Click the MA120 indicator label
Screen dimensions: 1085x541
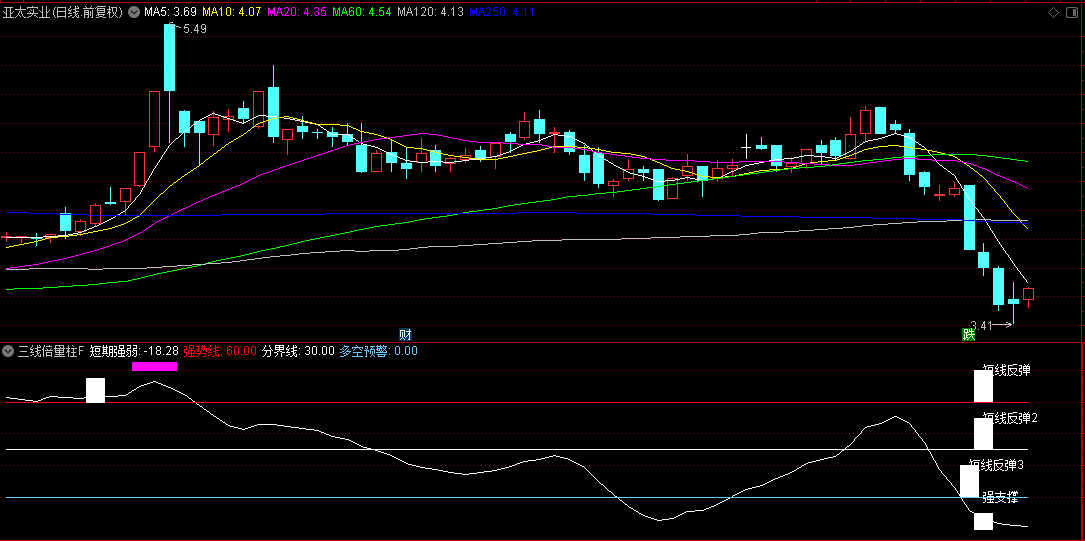430,13
